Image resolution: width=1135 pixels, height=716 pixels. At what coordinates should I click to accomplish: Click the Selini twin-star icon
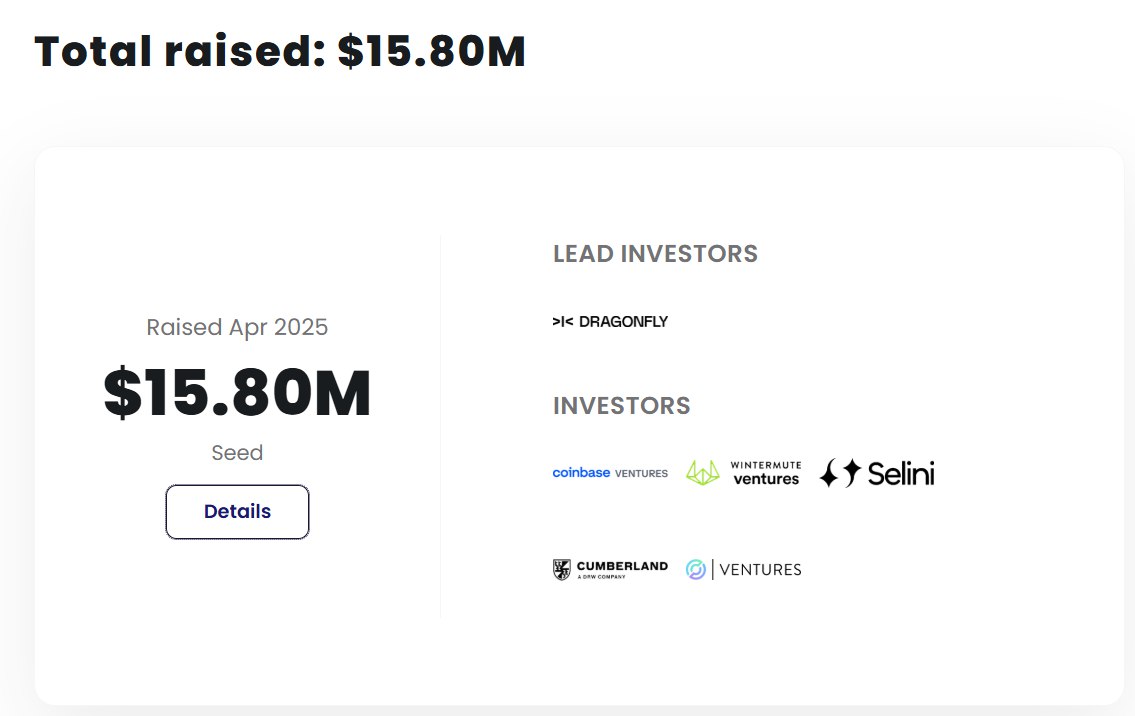[840, 473]
